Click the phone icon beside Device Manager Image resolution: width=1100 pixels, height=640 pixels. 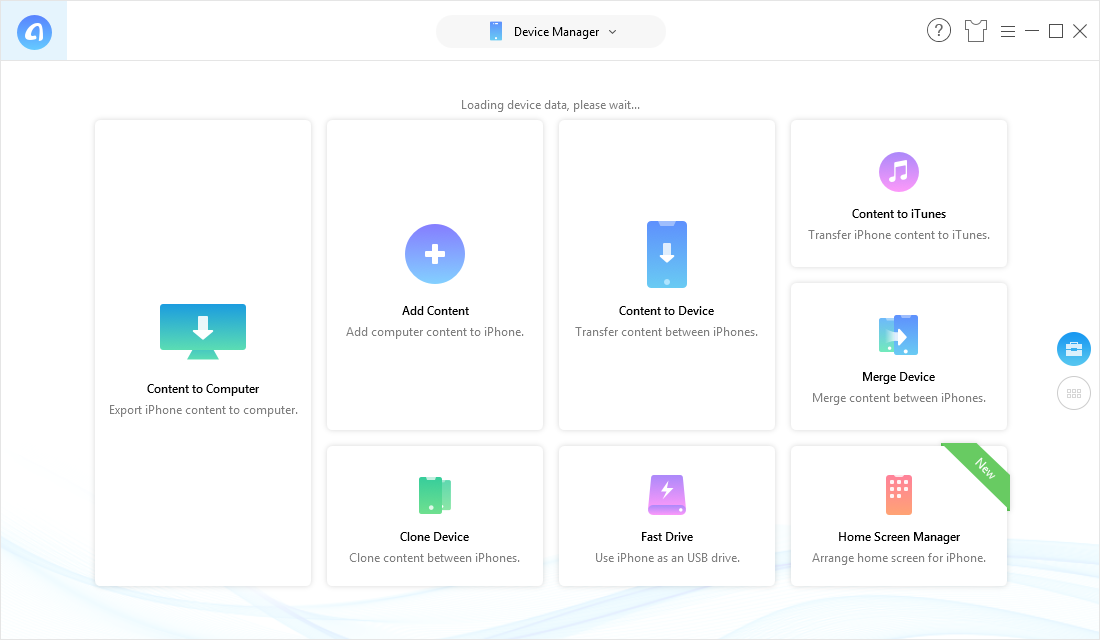pos(496,32)
